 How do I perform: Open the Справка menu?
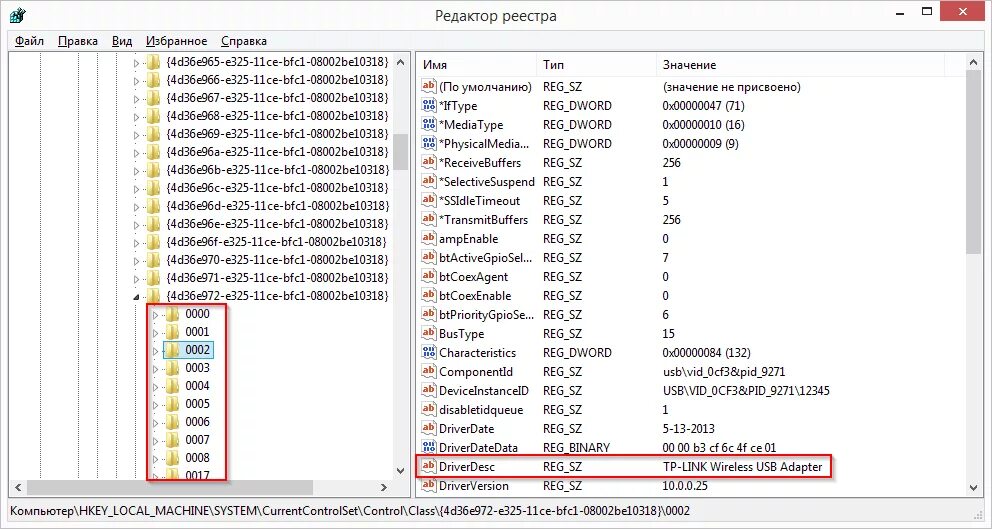pyautogui.click(x=244, y=41)
